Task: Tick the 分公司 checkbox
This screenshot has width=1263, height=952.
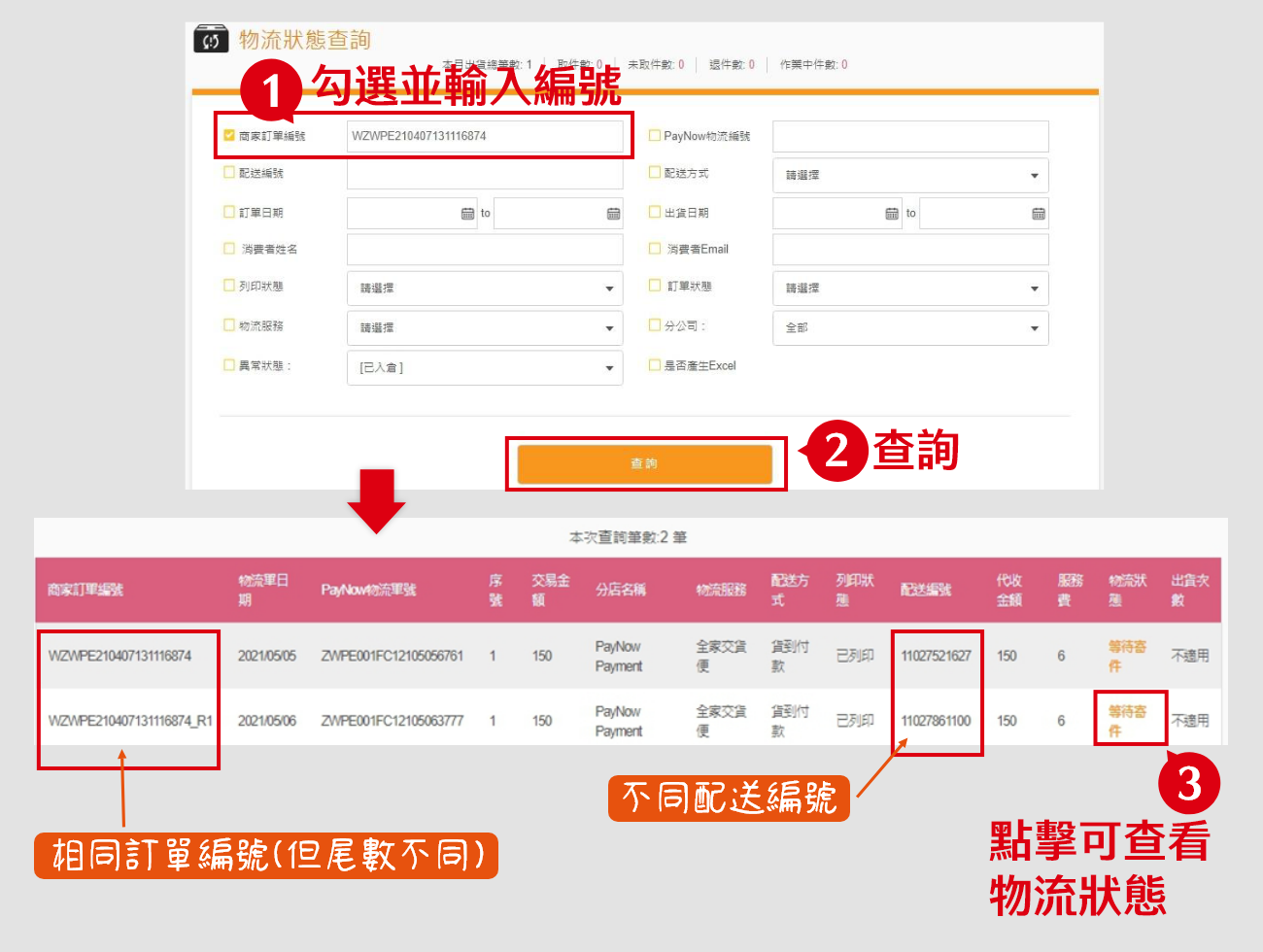Action: [x=655, y=325]
